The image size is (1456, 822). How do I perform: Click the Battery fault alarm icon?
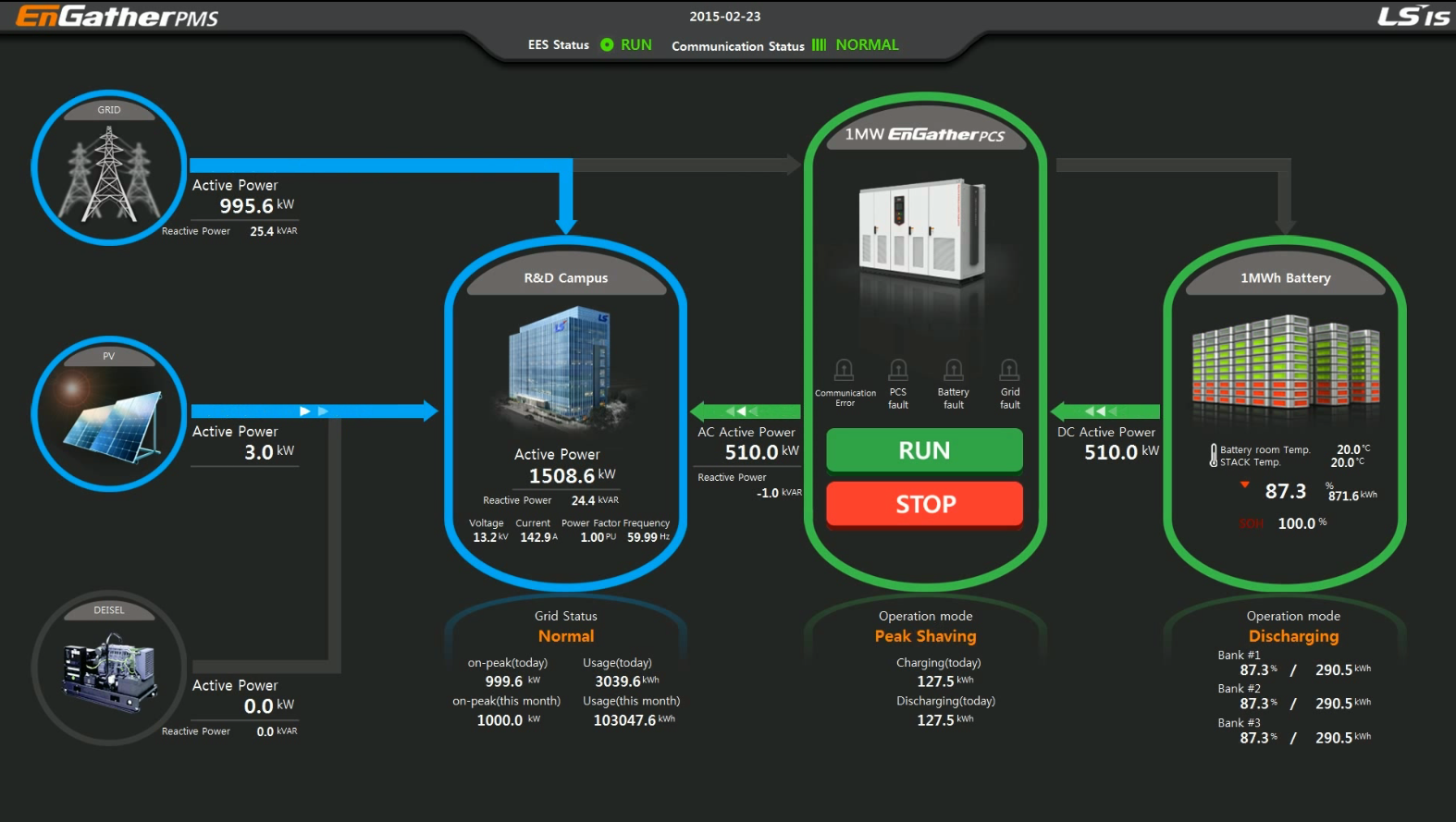[x=954, y=370]
